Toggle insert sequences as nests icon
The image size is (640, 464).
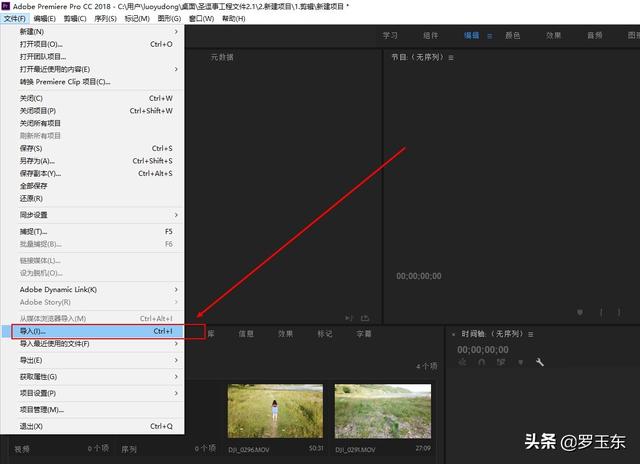(x=462, y=362)
